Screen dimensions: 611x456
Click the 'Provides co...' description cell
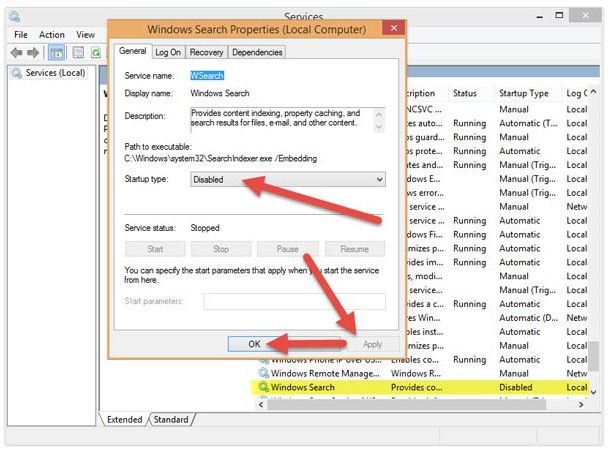click(x=417, y=387)
